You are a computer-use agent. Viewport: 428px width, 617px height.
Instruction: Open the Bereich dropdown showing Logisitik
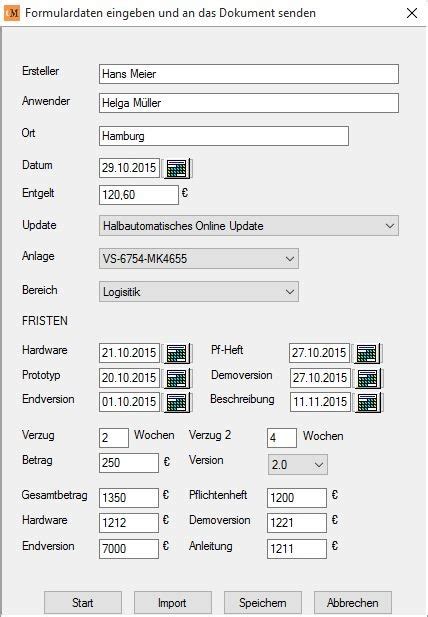pos(199,292)
